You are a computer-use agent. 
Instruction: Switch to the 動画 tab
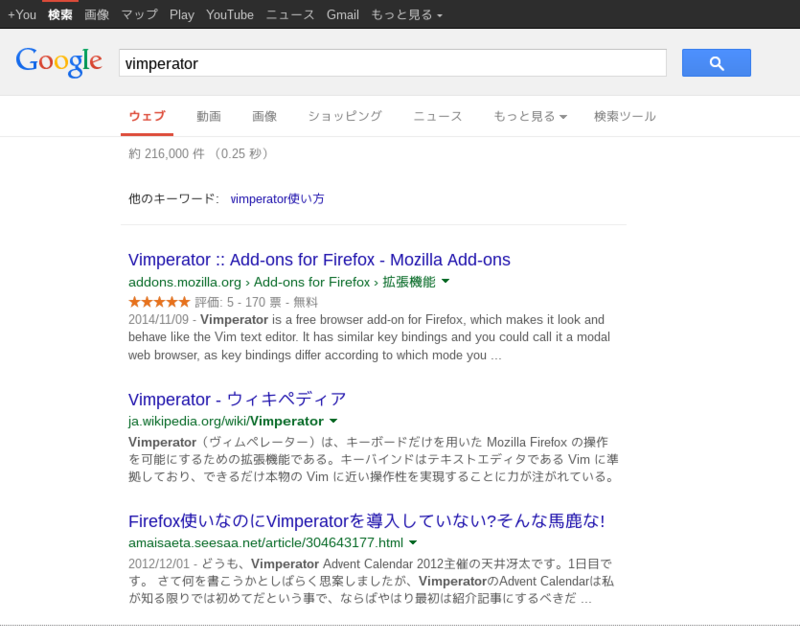tap(209, 116)
